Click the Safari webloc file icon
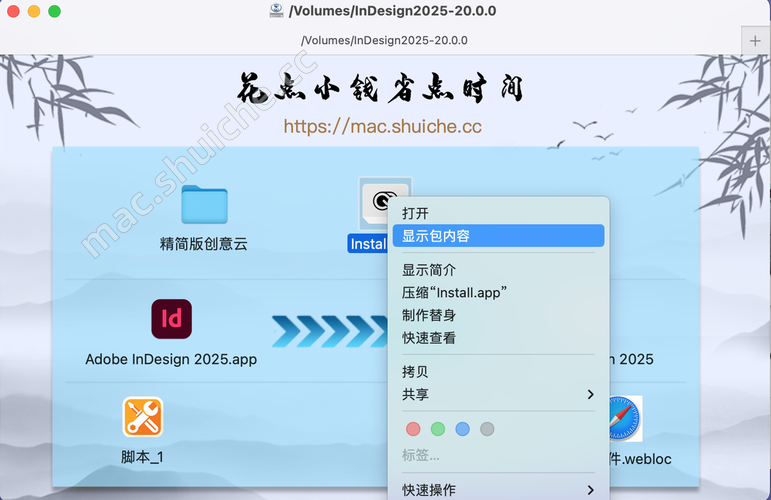 coord(623,417)
